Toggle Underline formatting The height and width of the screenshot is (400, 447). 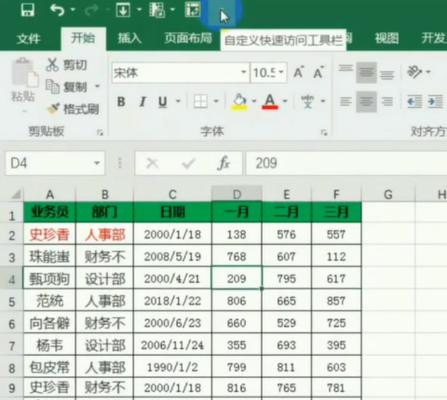click(163, 101)
